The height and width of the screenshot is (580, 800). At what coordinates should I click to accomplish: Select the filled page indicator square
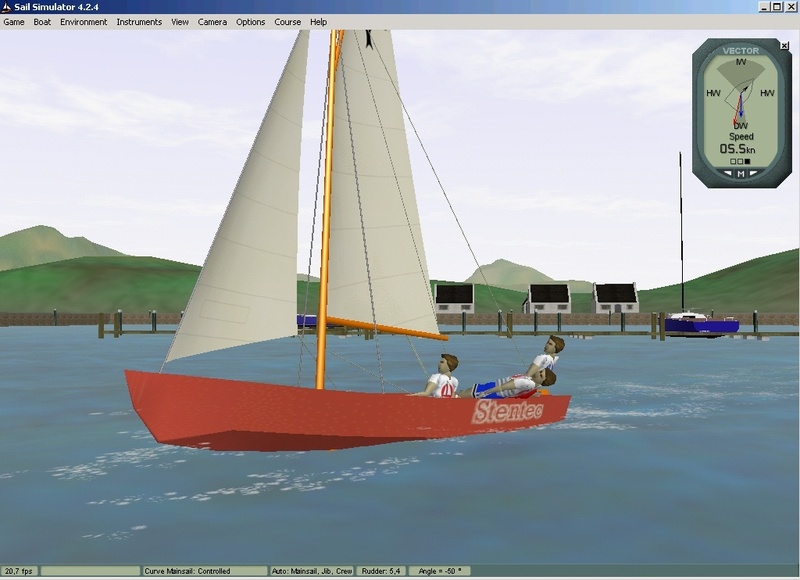[x=747, y=161]
